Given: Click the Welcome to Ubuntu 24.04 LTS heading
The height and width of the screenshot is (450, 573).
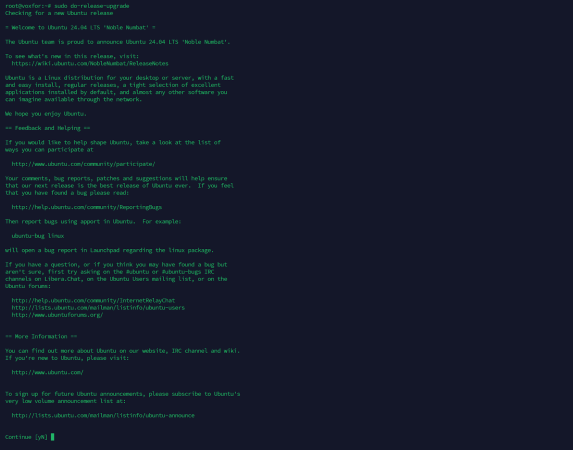Looking at the screenshot, I should tap(80, 27).
